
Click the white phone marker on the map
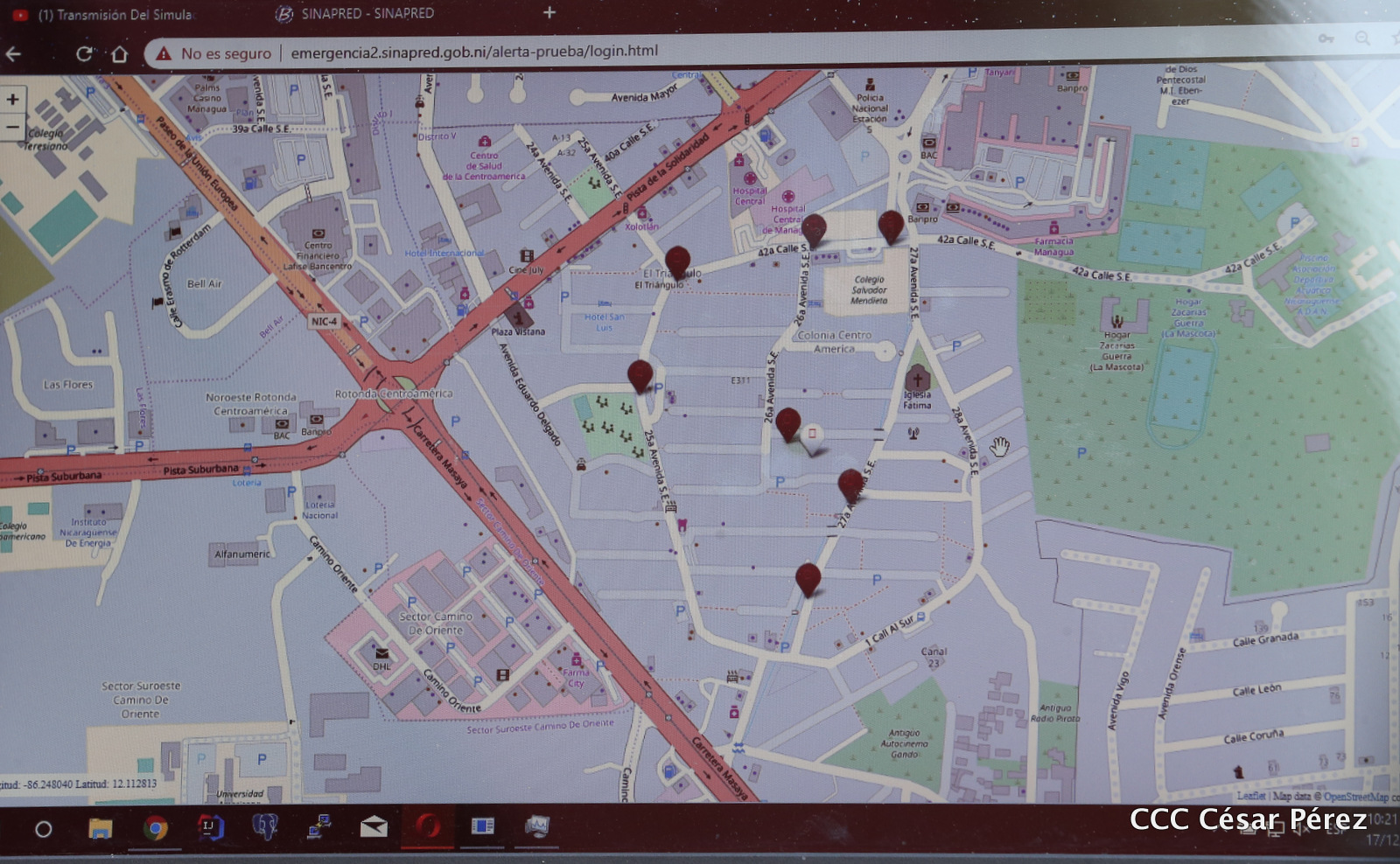812,438
